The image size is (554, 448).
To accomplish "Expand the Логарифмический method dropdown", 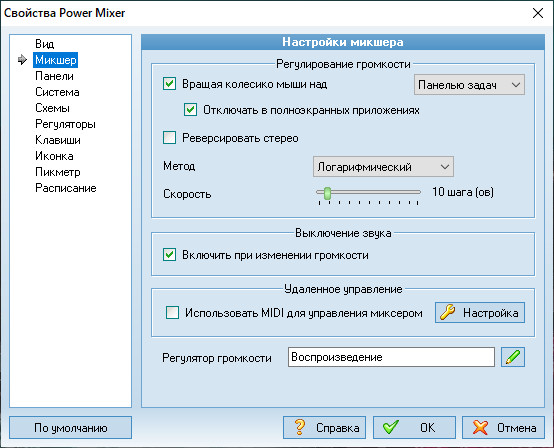I will click(x=383, y=166).
